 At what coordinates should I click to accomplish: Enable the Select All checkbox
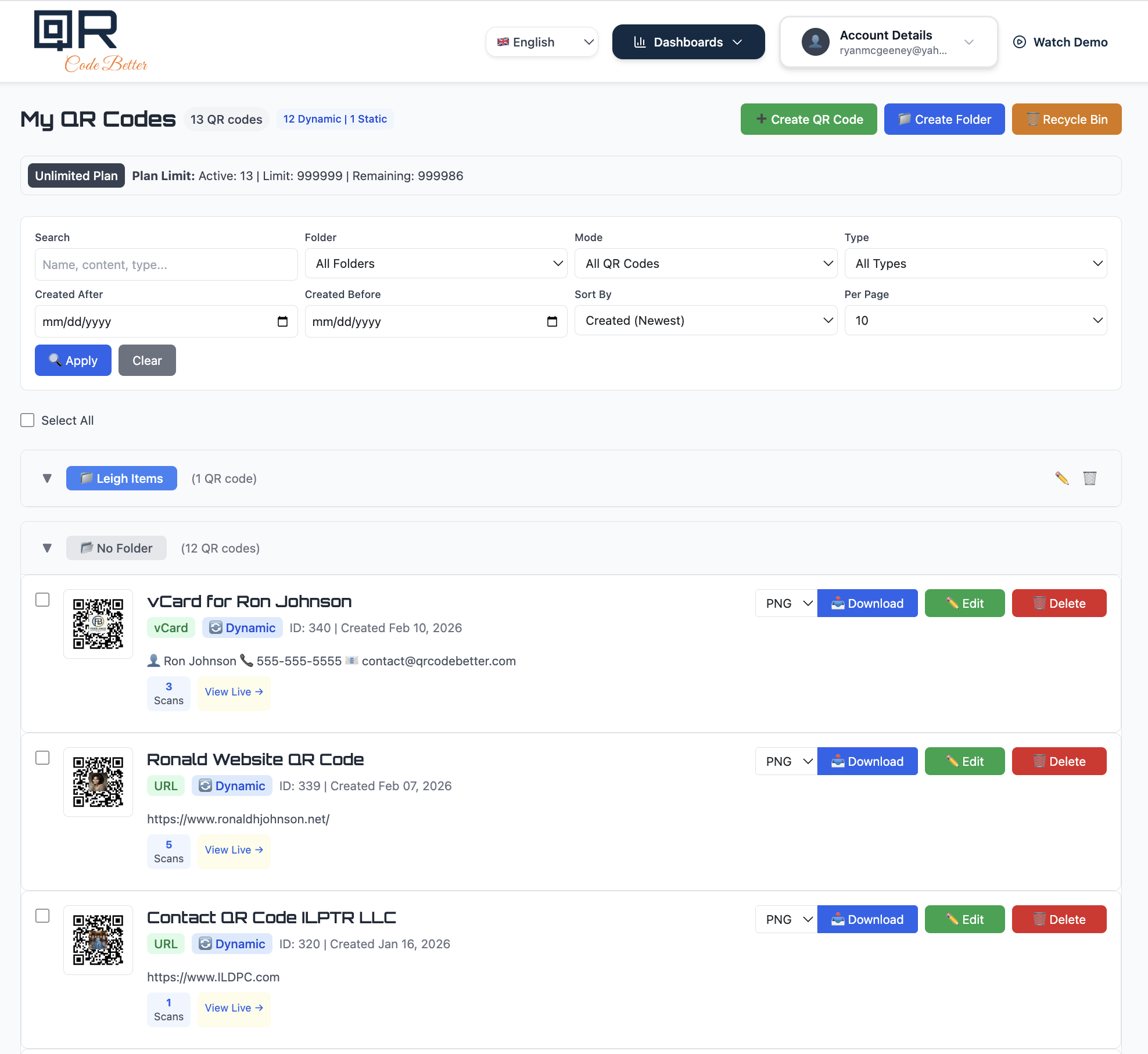pos(27,420)
